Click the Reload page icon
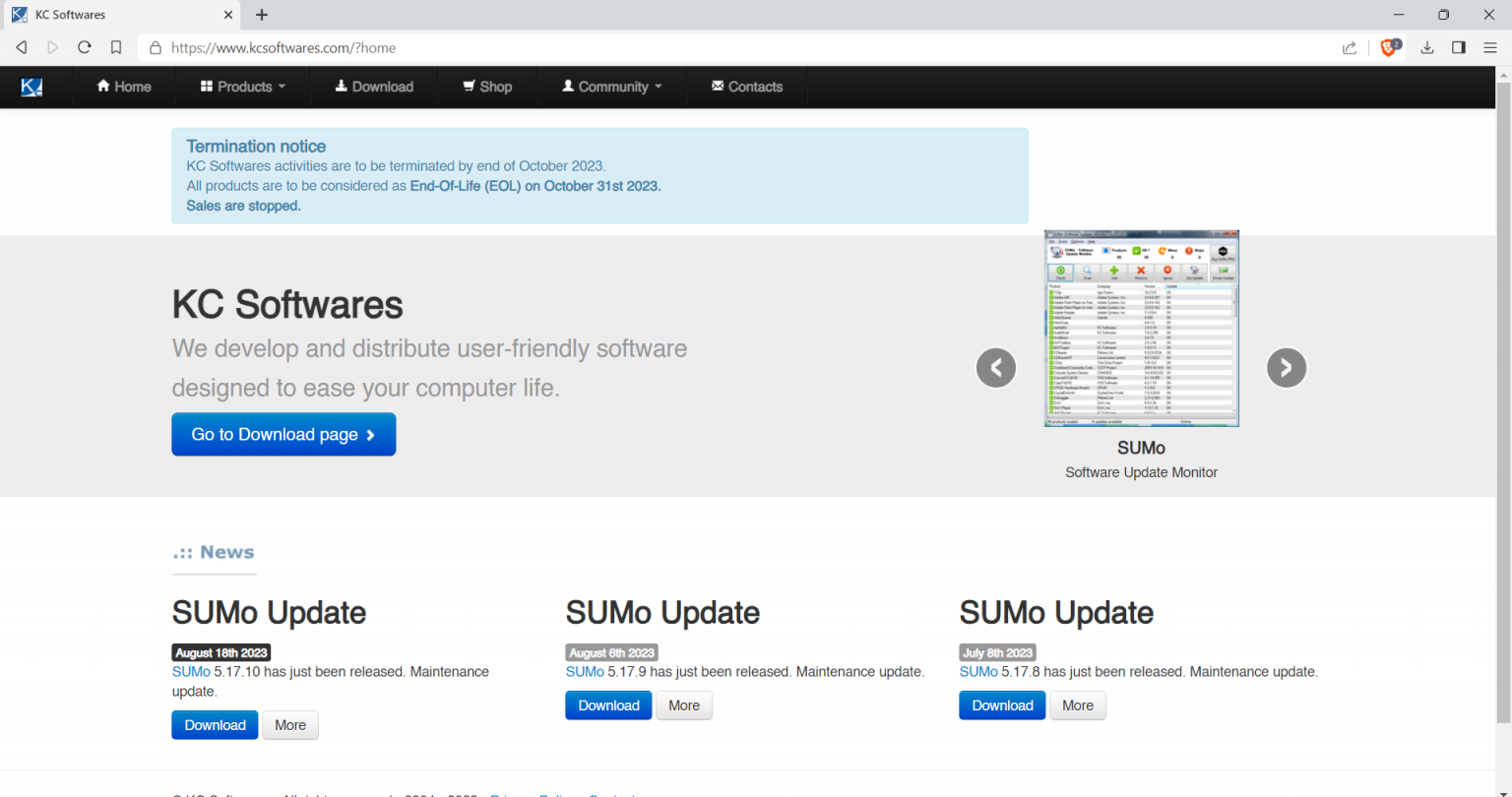The height and width of the screenshot is (797, 1512). [84, 47]
